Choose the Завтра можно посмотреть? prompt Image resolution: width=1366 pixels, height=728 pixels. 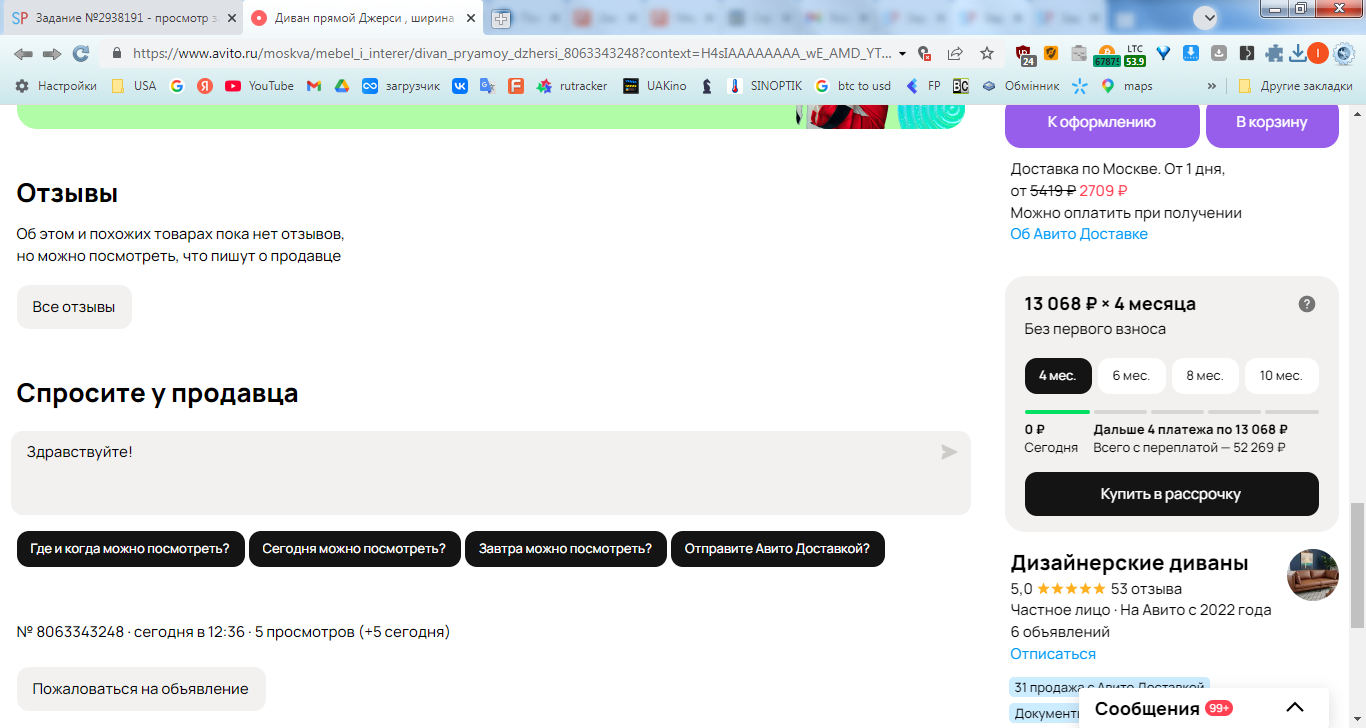pos(566,549)
